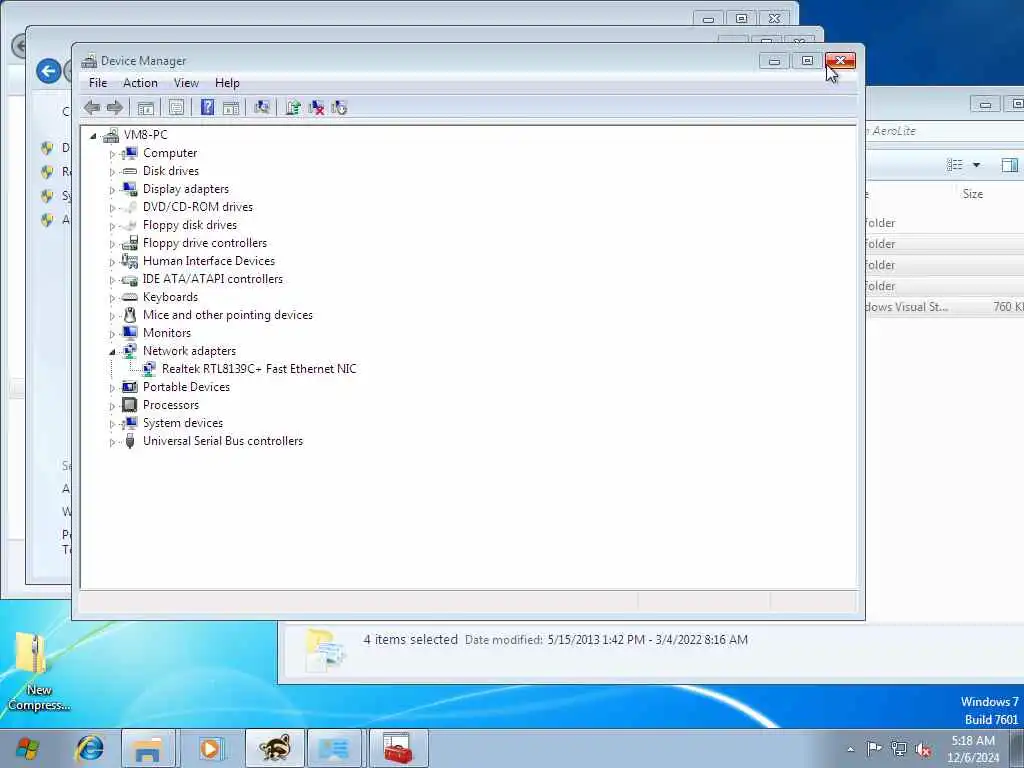Open the Action Center flag tray icon

(x=873, y=748)
